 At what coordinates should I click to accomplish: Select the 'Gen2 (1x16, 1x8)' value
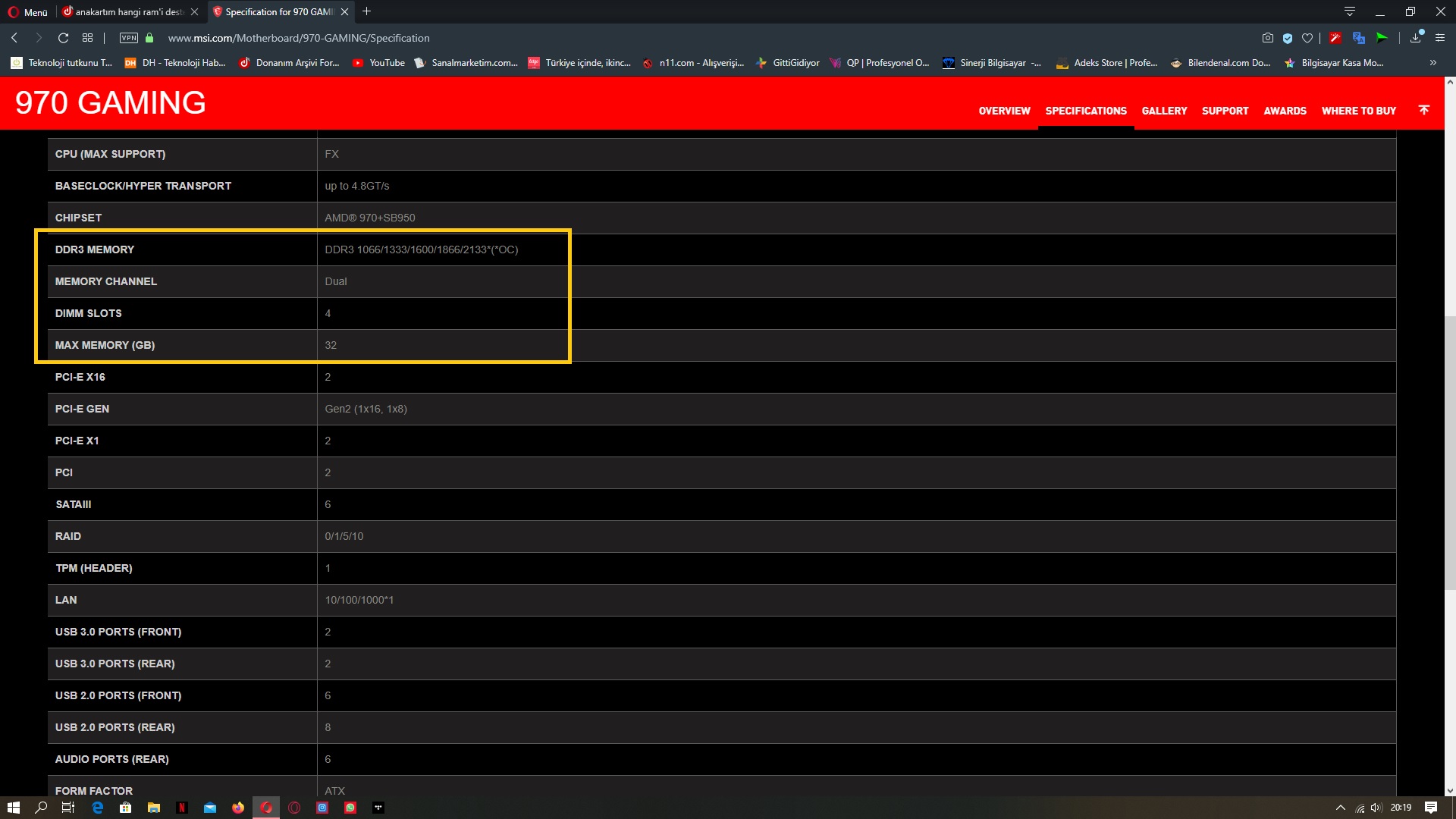point(366,409)
